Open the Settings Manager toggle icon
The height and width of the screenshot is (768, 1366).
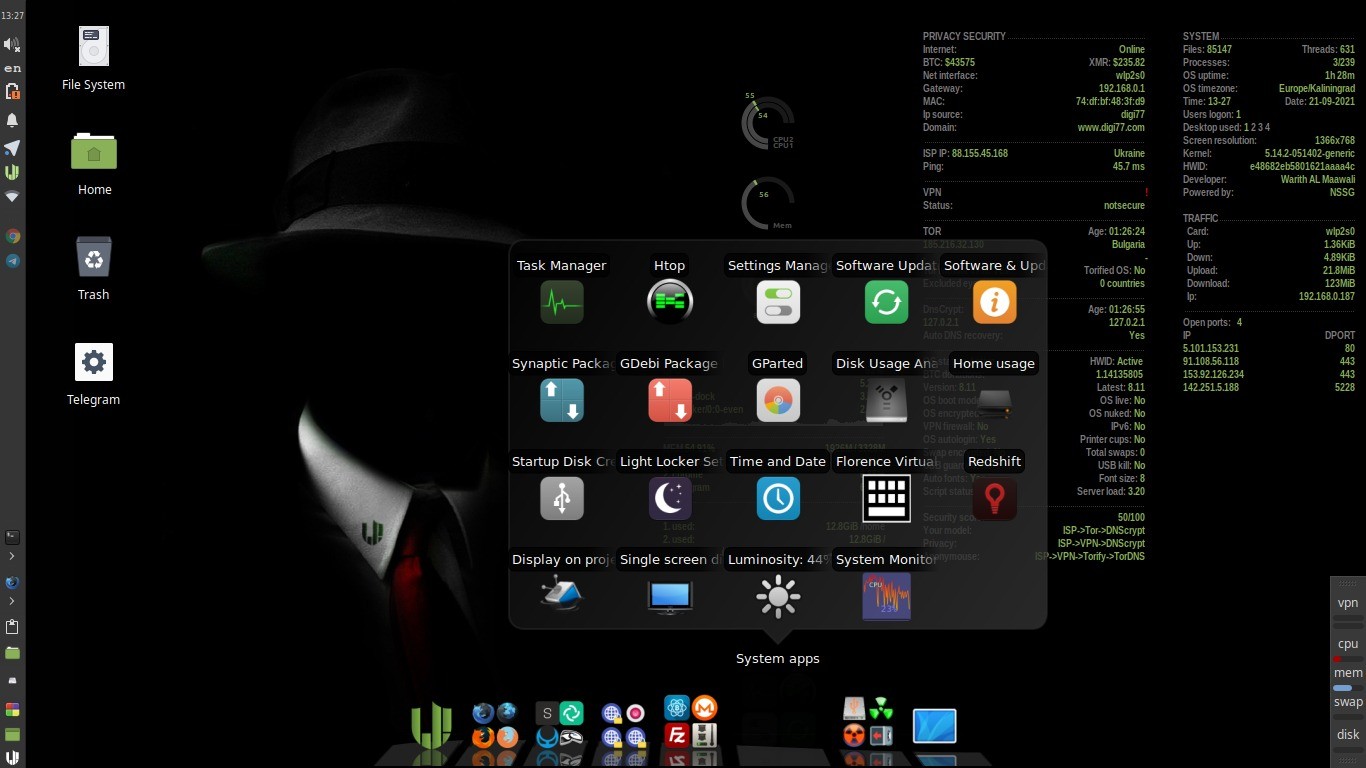(x=778, y=302)
